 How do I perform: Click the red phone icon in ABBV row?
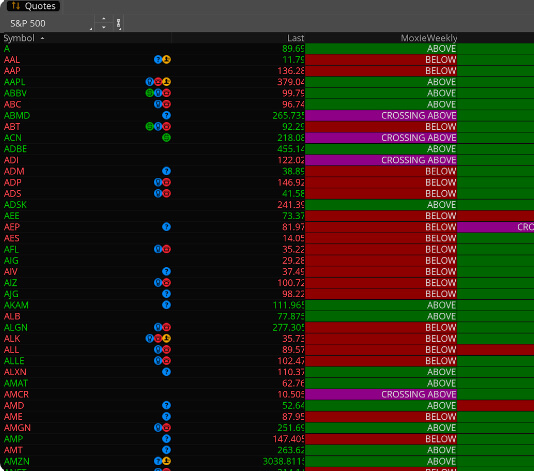(167, 93)
